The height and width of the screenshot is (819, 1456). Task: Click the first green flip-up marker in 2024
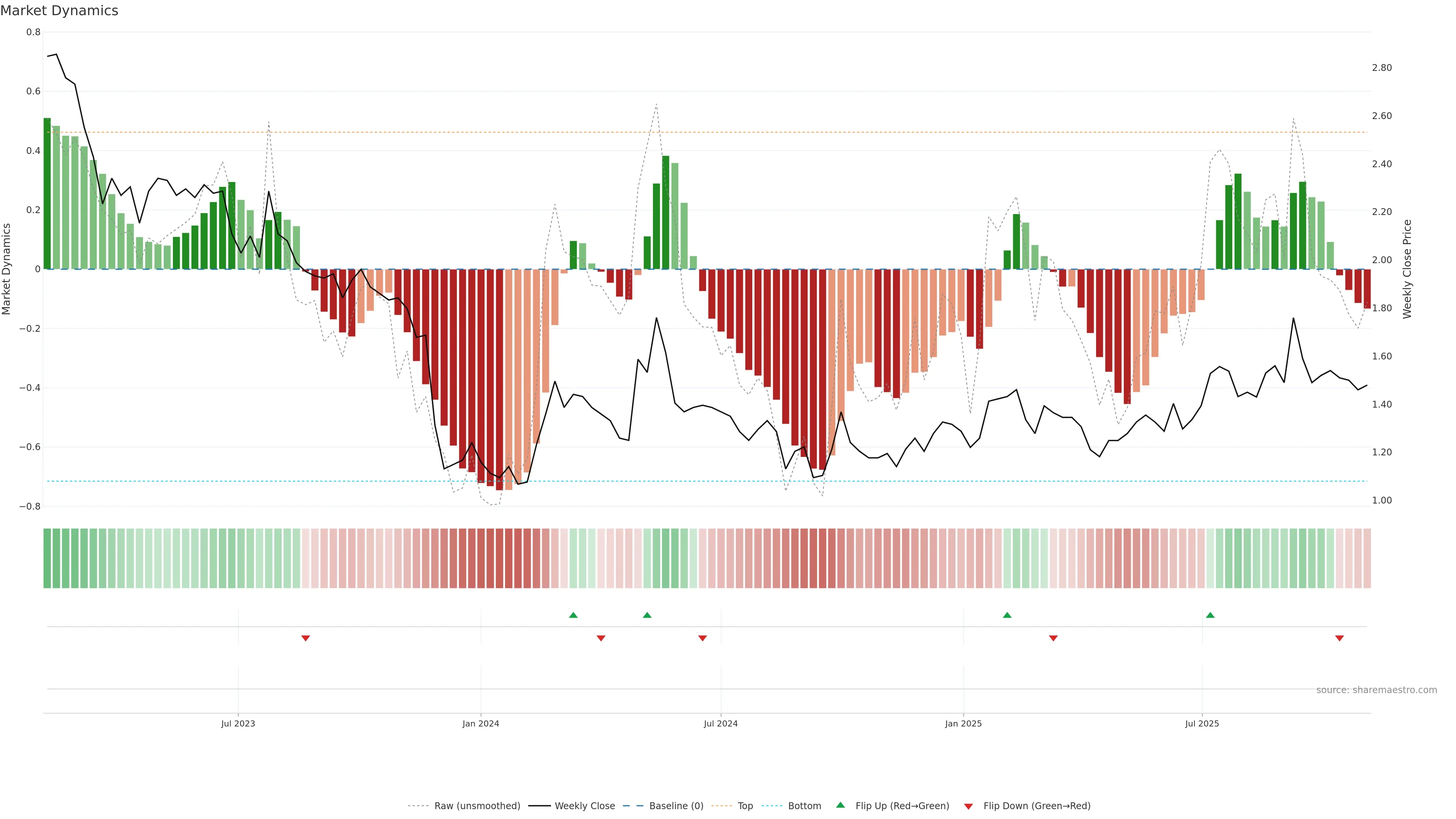coord(573,615)
